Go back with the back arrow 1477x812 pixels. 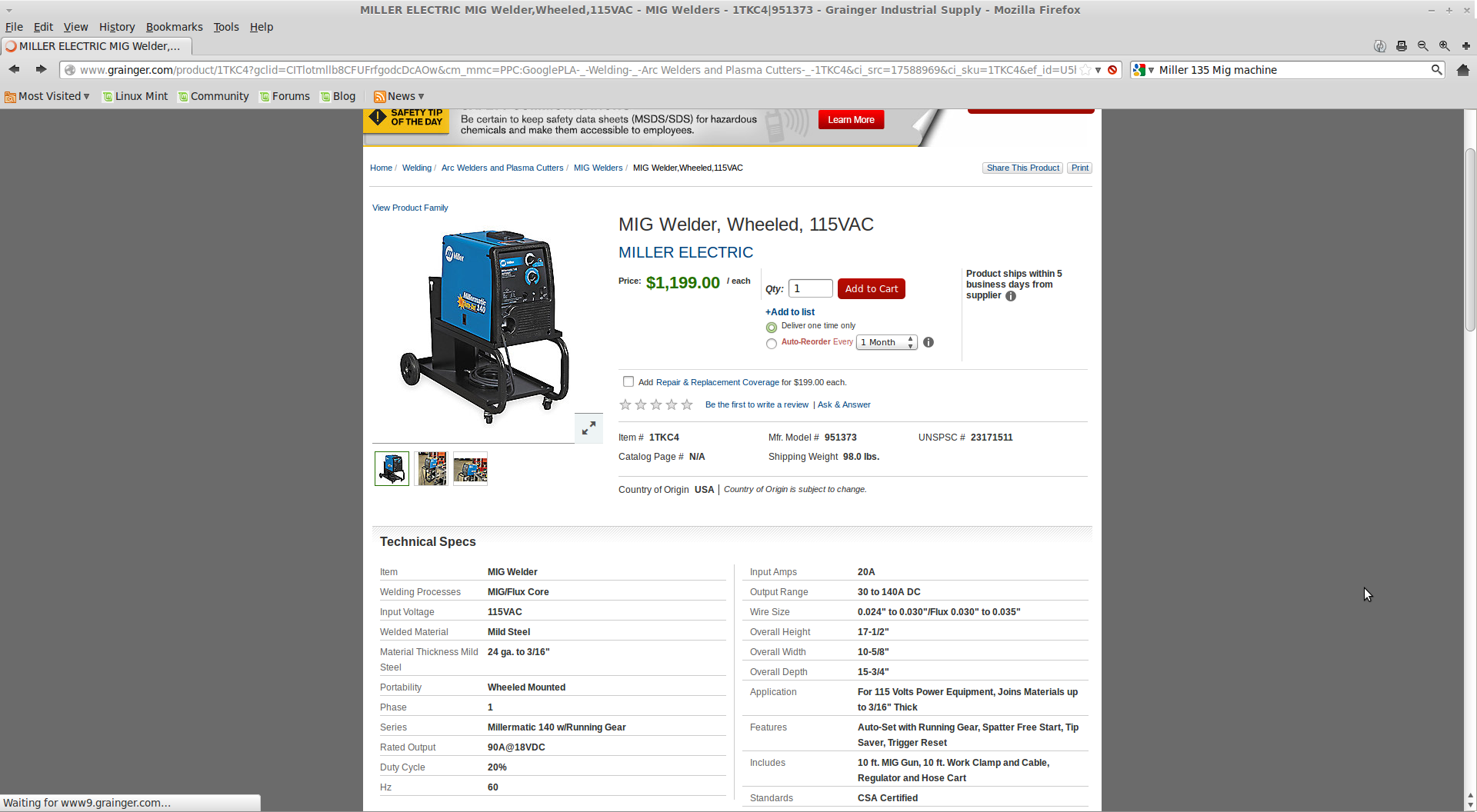coord(15,69)
